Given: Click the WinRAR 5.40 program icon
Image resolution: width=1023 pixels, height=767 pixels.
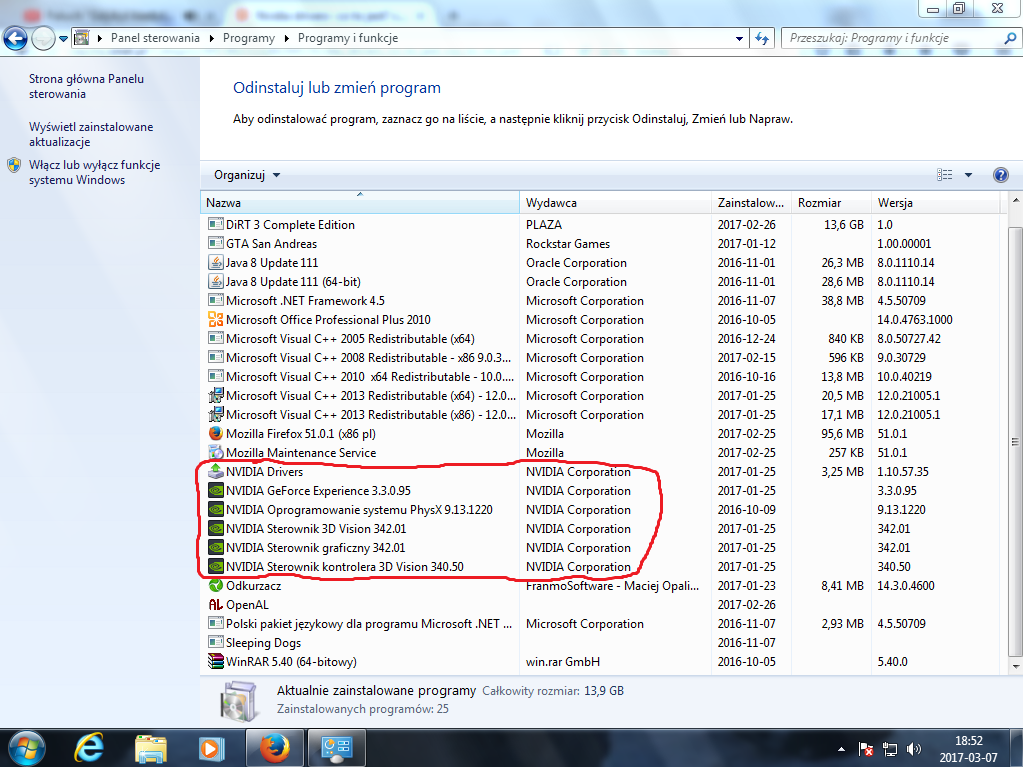Looking at the screenshot, I should (x=215, y=662).
